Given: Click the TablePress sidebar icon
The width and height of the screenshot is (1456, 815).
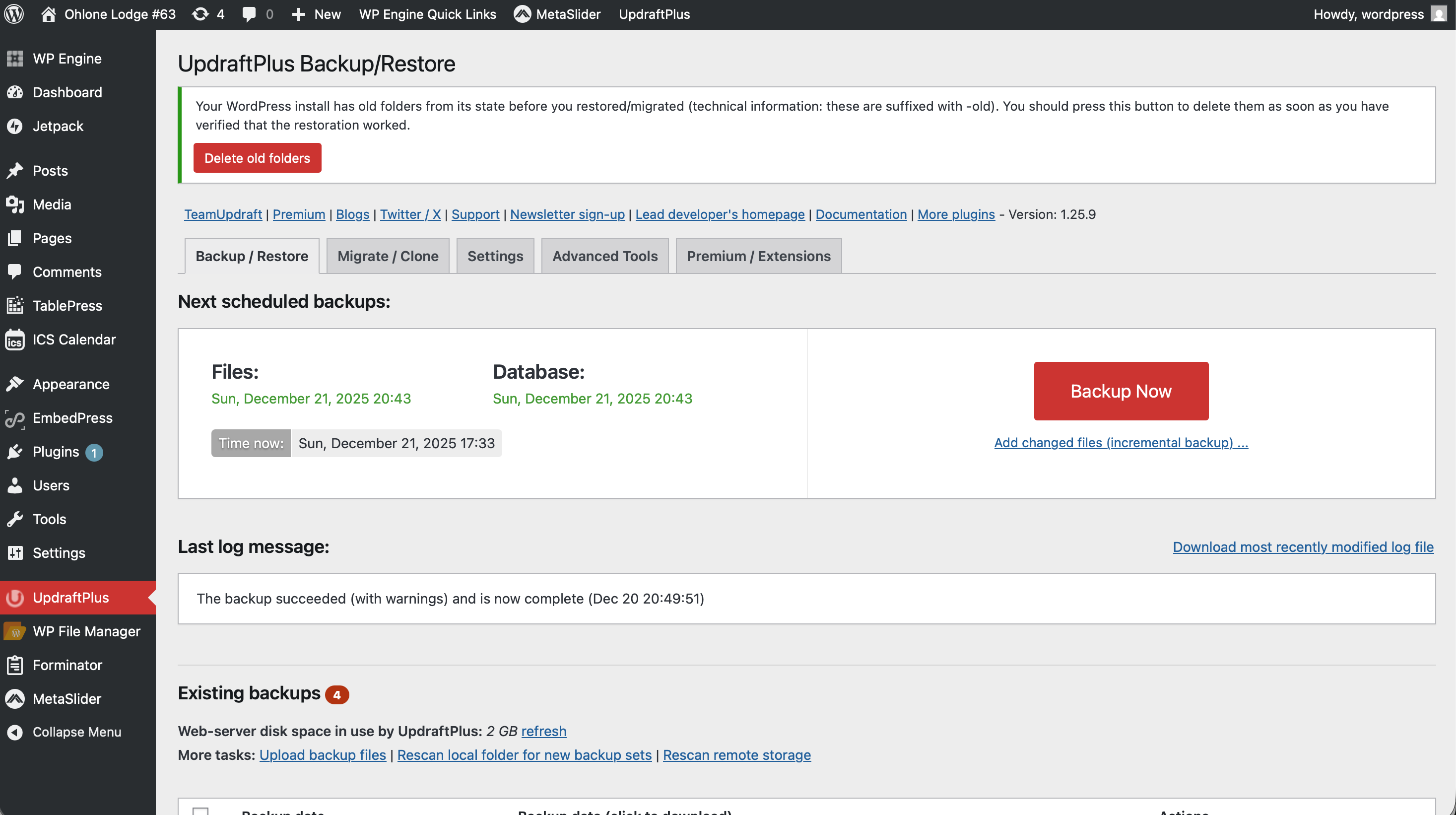Looking at the screenshot, I should coord(15,306).
